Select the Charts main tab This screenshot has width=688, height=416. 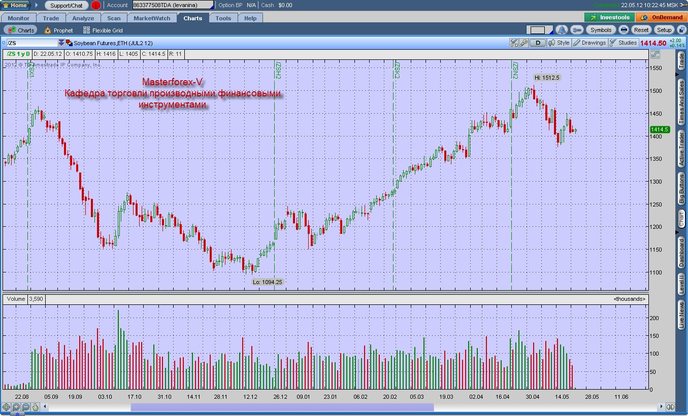click(x=193, y=18)
